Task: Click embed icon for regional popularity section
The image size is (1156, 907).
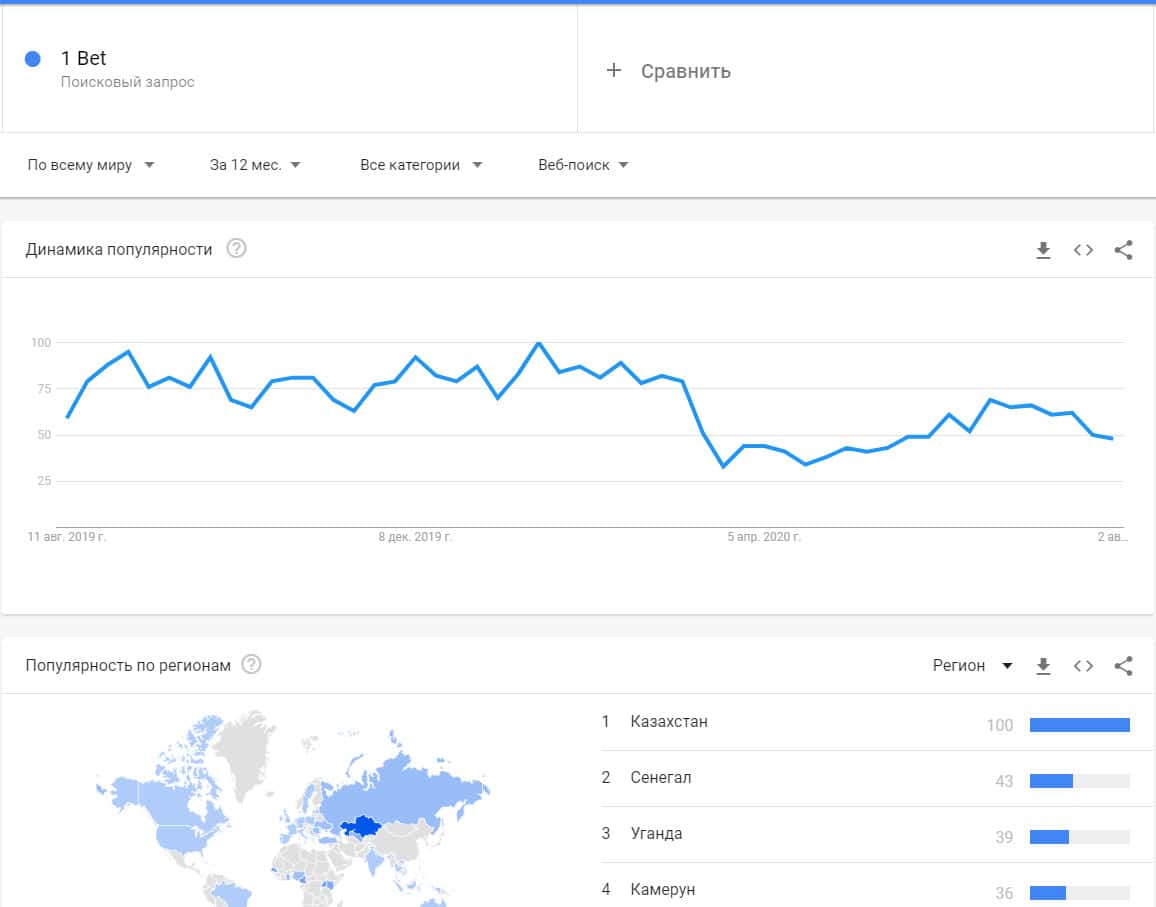Action: (x=1083, y=666)
